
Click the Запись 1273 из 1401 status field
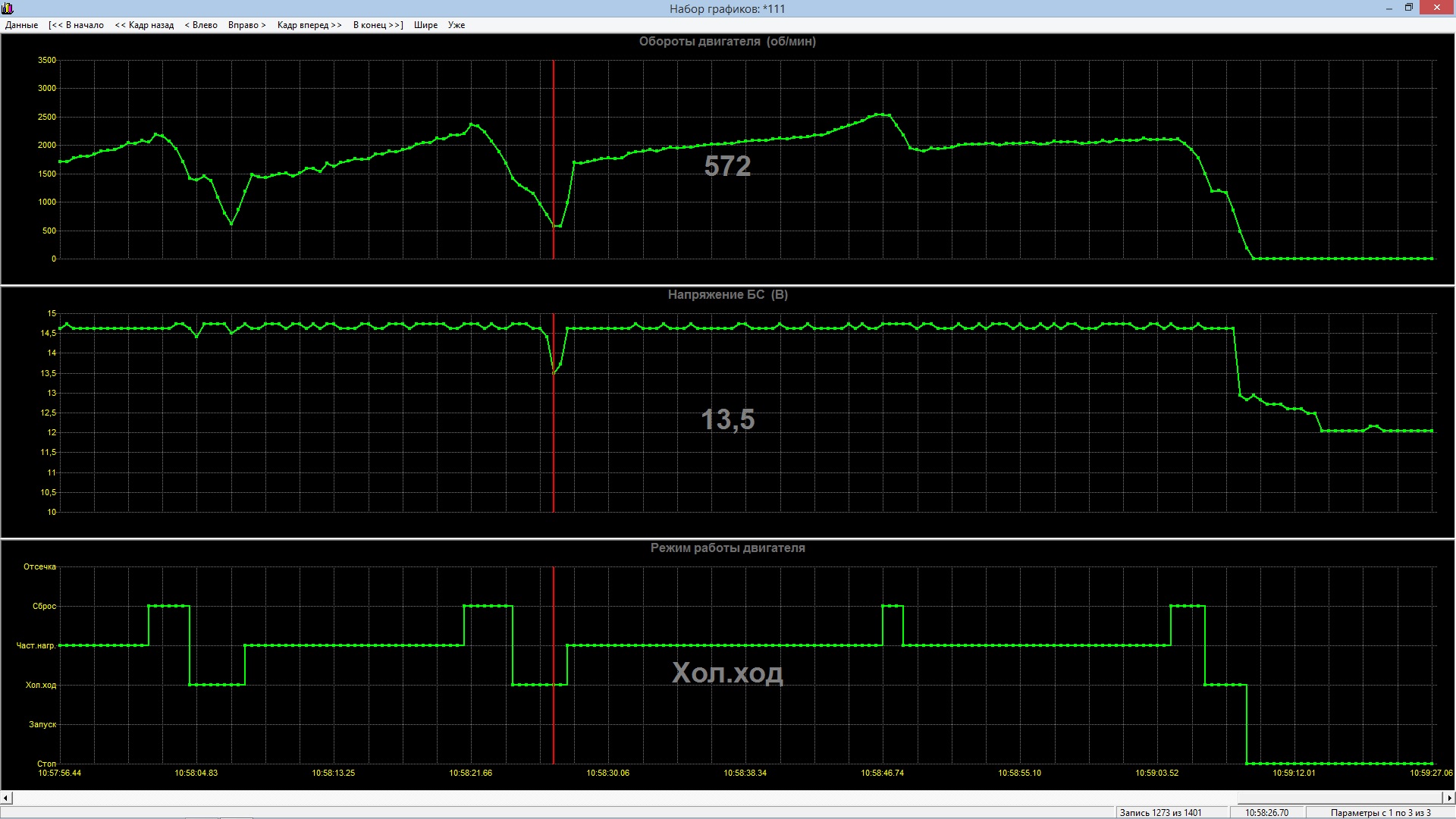(x=1160, y=813)
